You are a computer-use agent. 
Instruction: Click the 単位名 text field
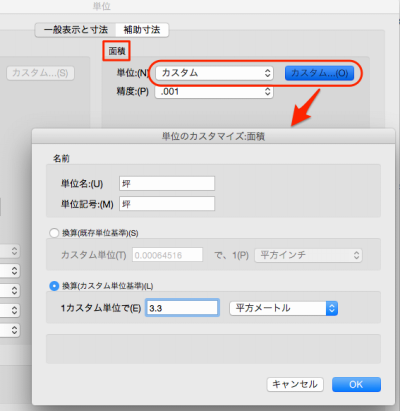point(167,184)
